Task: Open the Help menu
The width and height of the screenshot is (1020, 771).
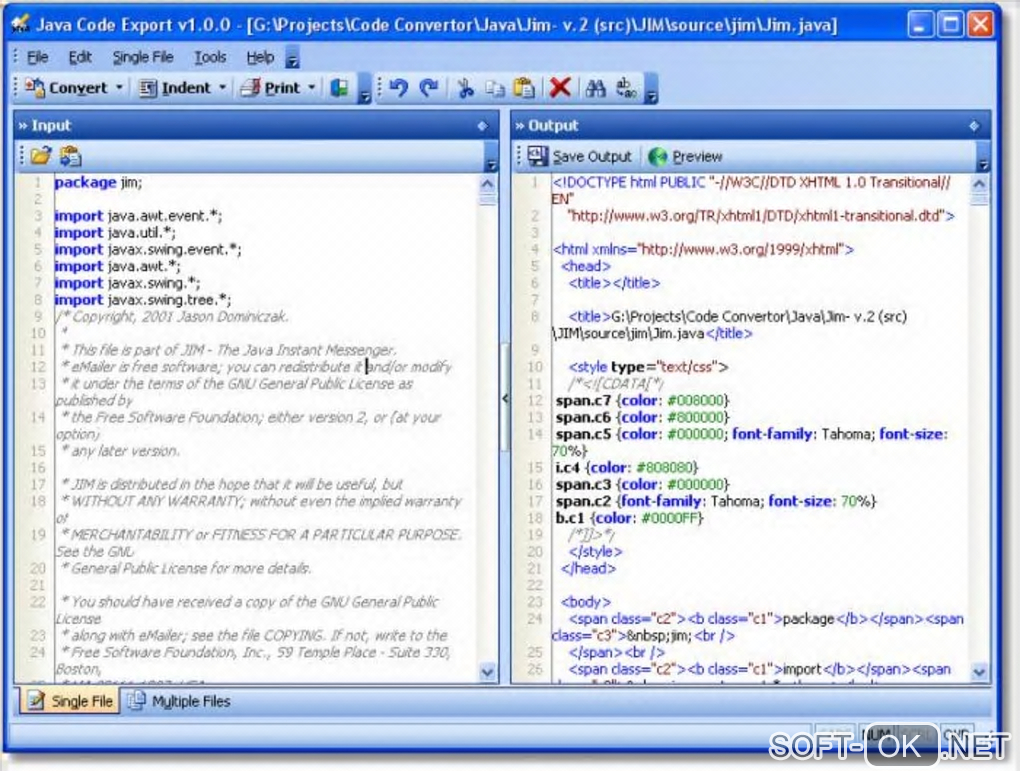Action: [260, 57]
